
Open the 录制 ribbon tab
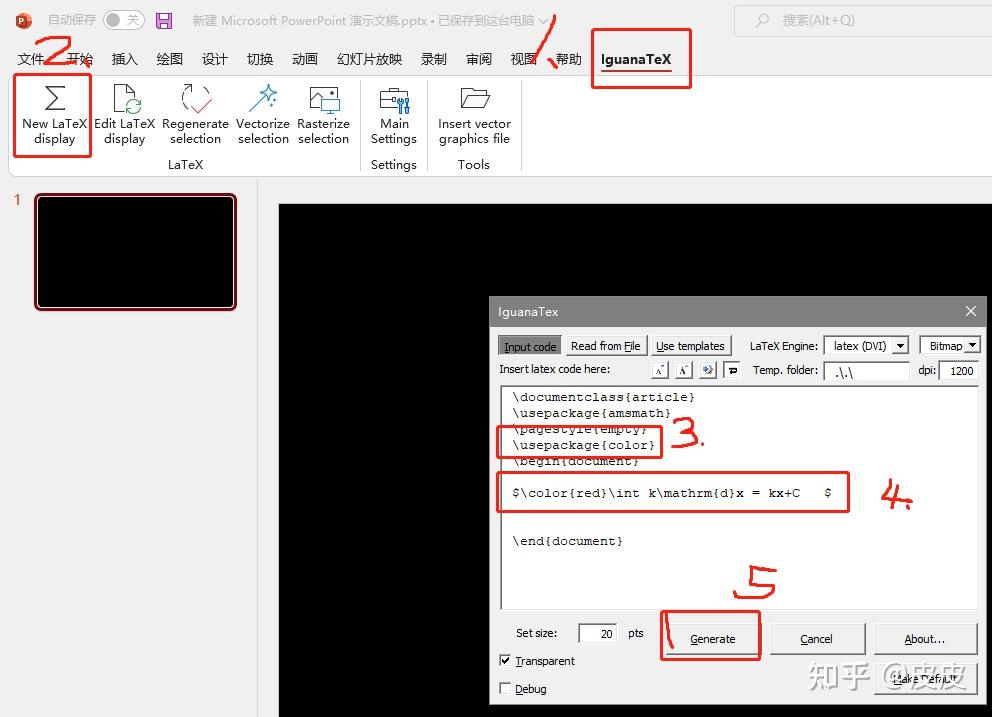(433, 59)
